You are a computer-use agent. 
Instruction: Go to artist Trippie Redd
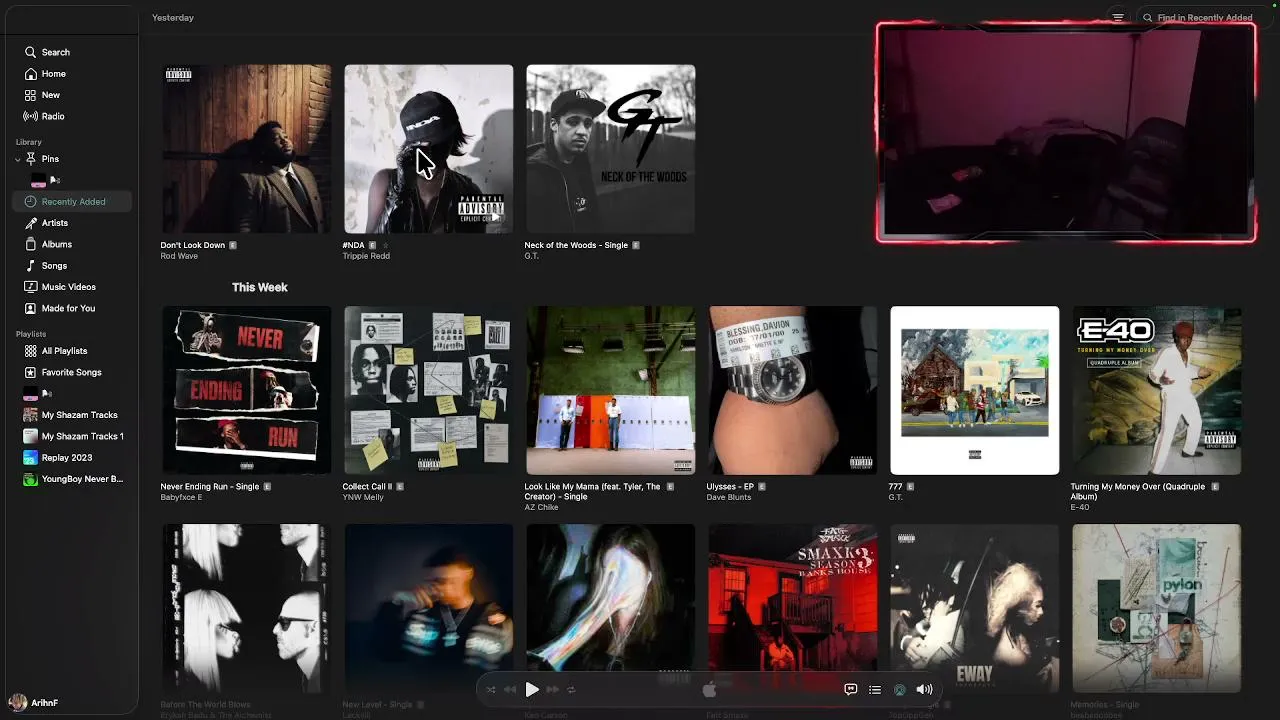point(366,256)
